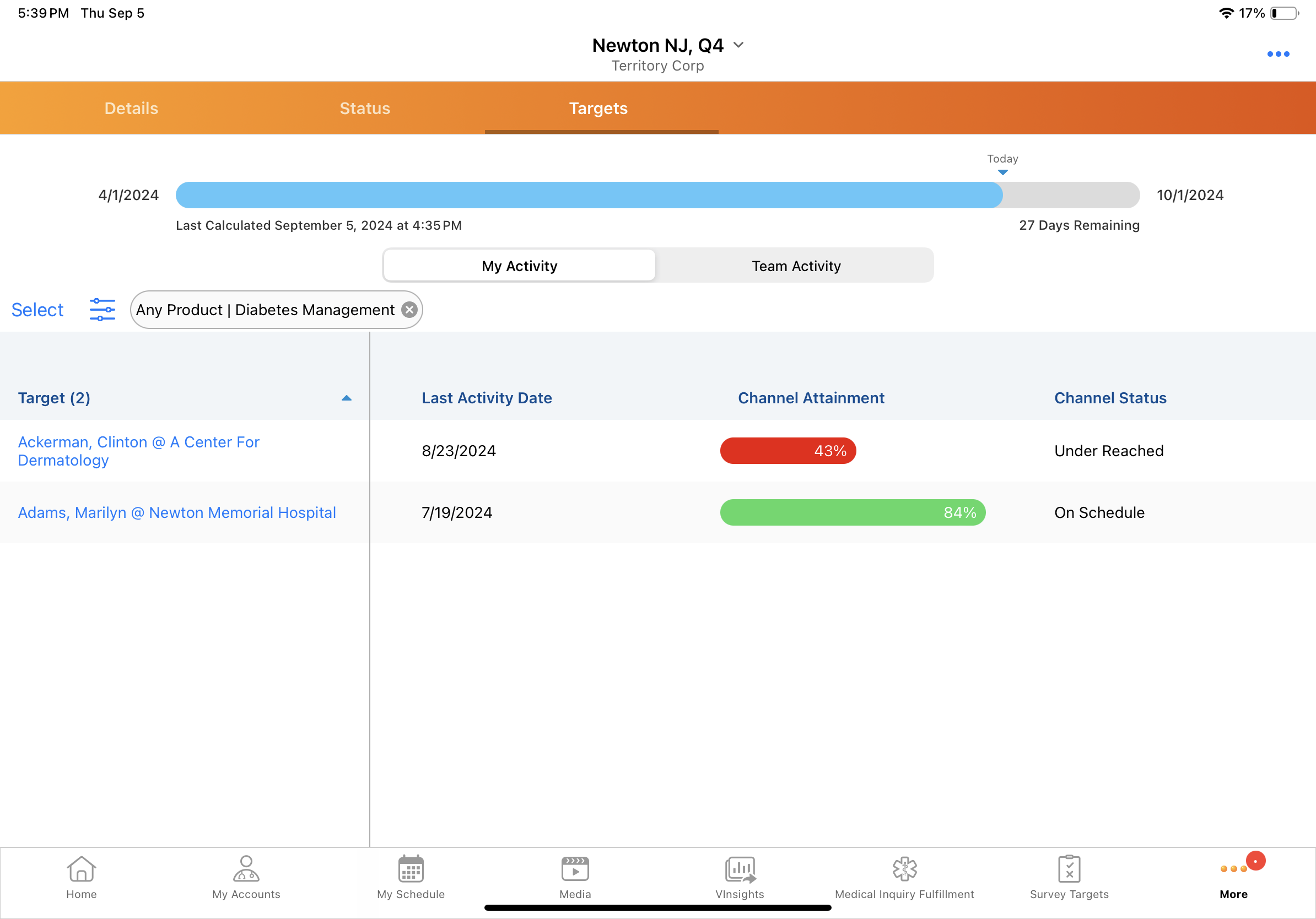
Task: Tap the Select button
Action: point(37,310)
